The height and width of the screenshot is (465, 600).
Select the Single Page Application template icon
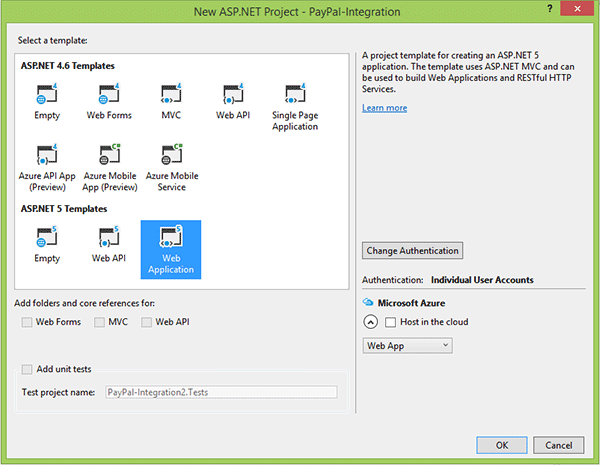295,94
